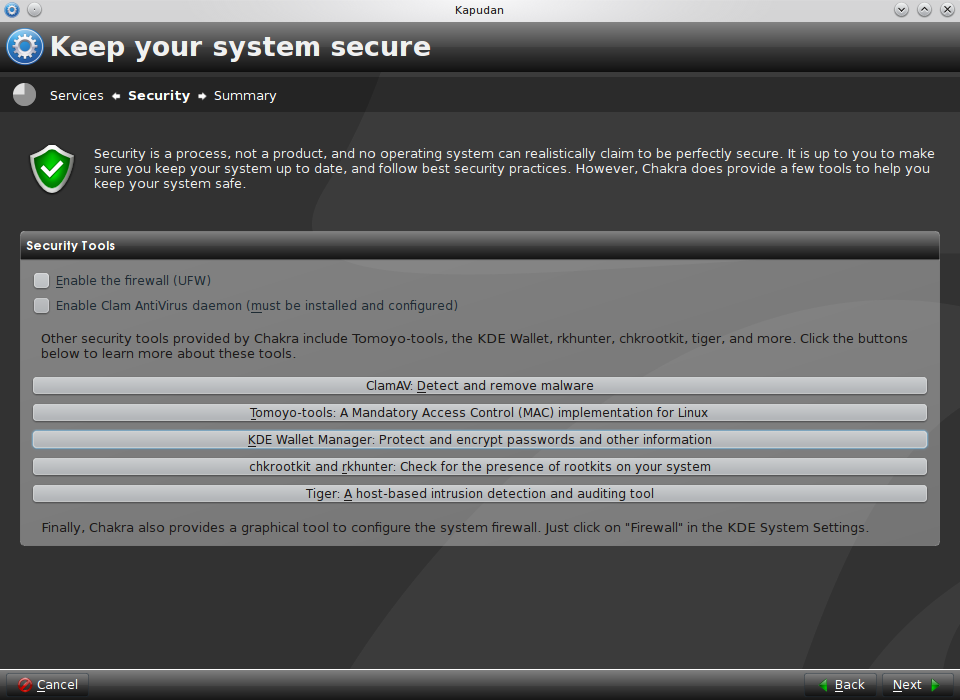Learn about chkrootkit and rkhunter
Viewport: 960px width, 700px height.
point(480,467)
